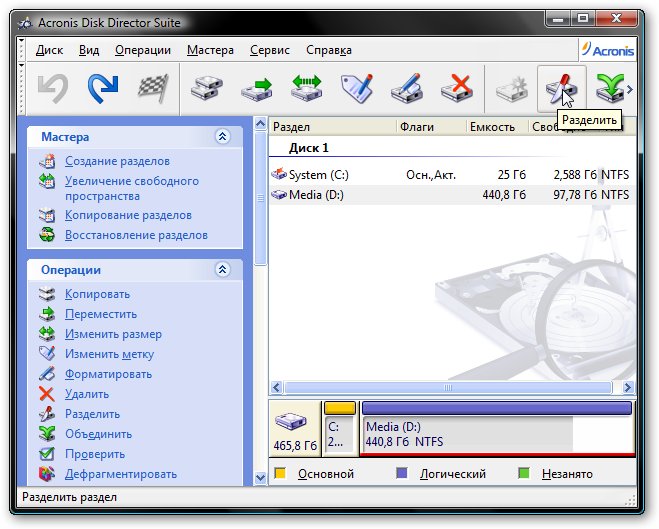Click the Восстановление разделов green icon

click(x=47, y=234)
